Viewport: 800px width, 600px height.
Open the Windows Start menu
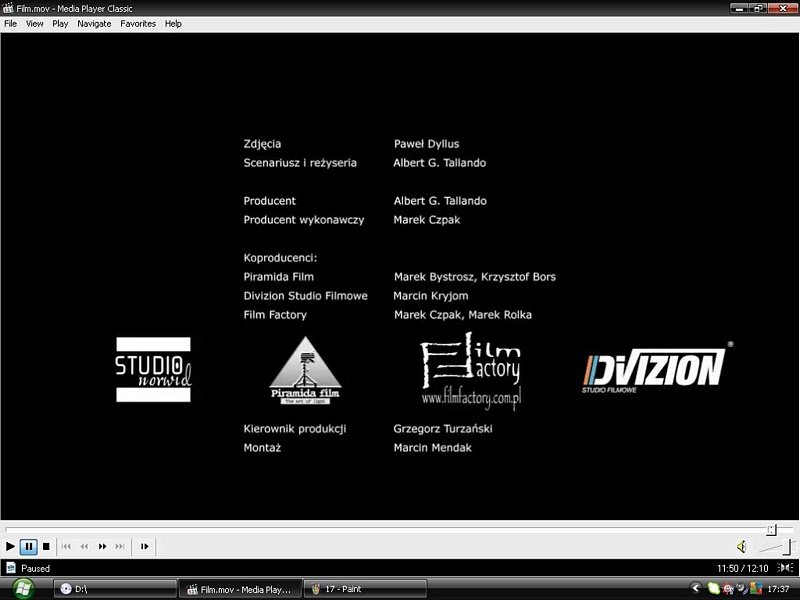coord(21,589)
